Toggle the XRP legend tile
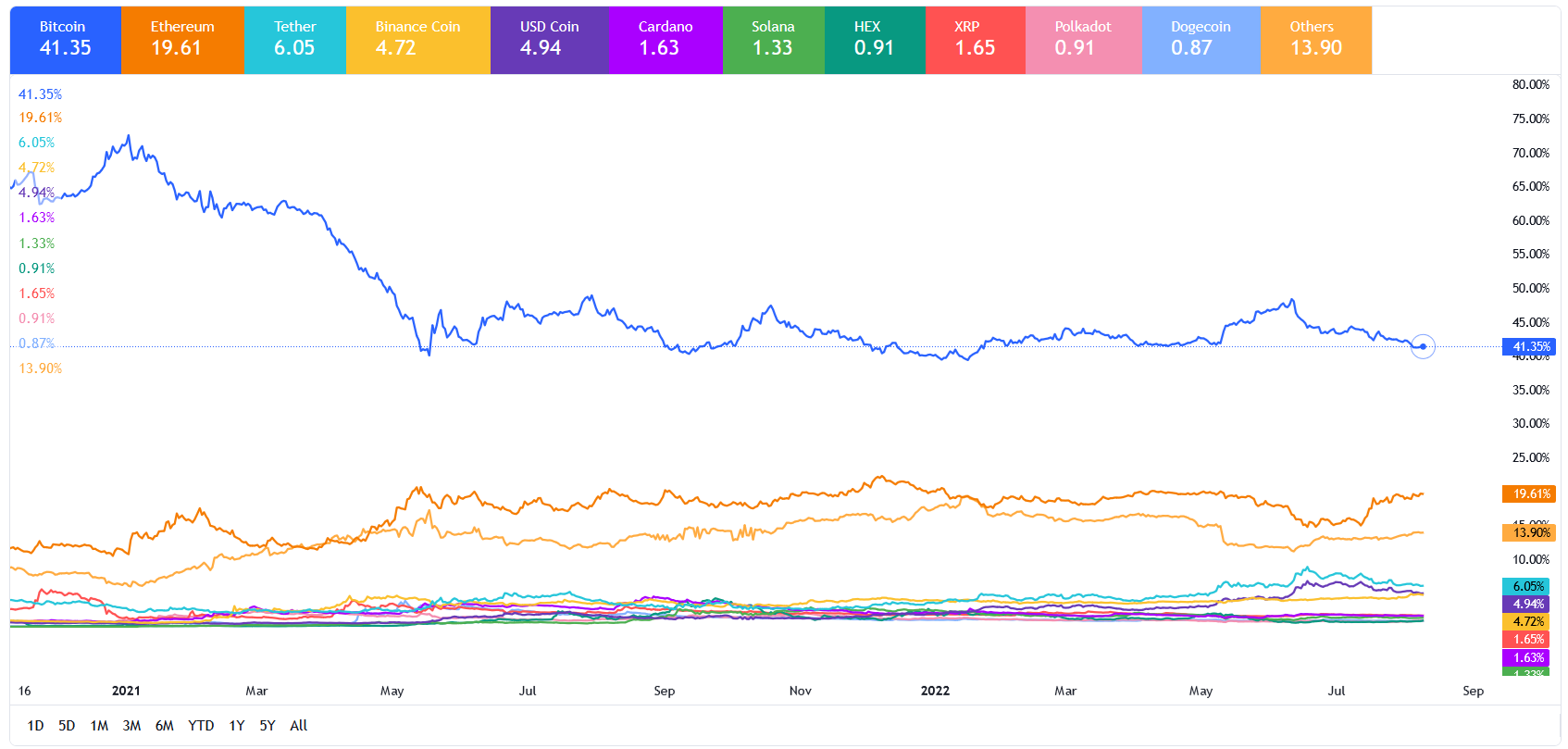The width and height of the screenshot is (1568, 749). click(x=976, y=40)
